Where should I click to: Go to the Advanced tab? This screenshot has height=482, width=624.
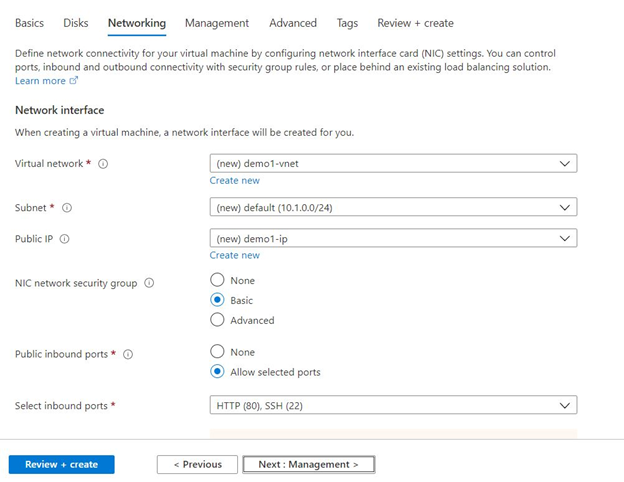tap(293, 23)
